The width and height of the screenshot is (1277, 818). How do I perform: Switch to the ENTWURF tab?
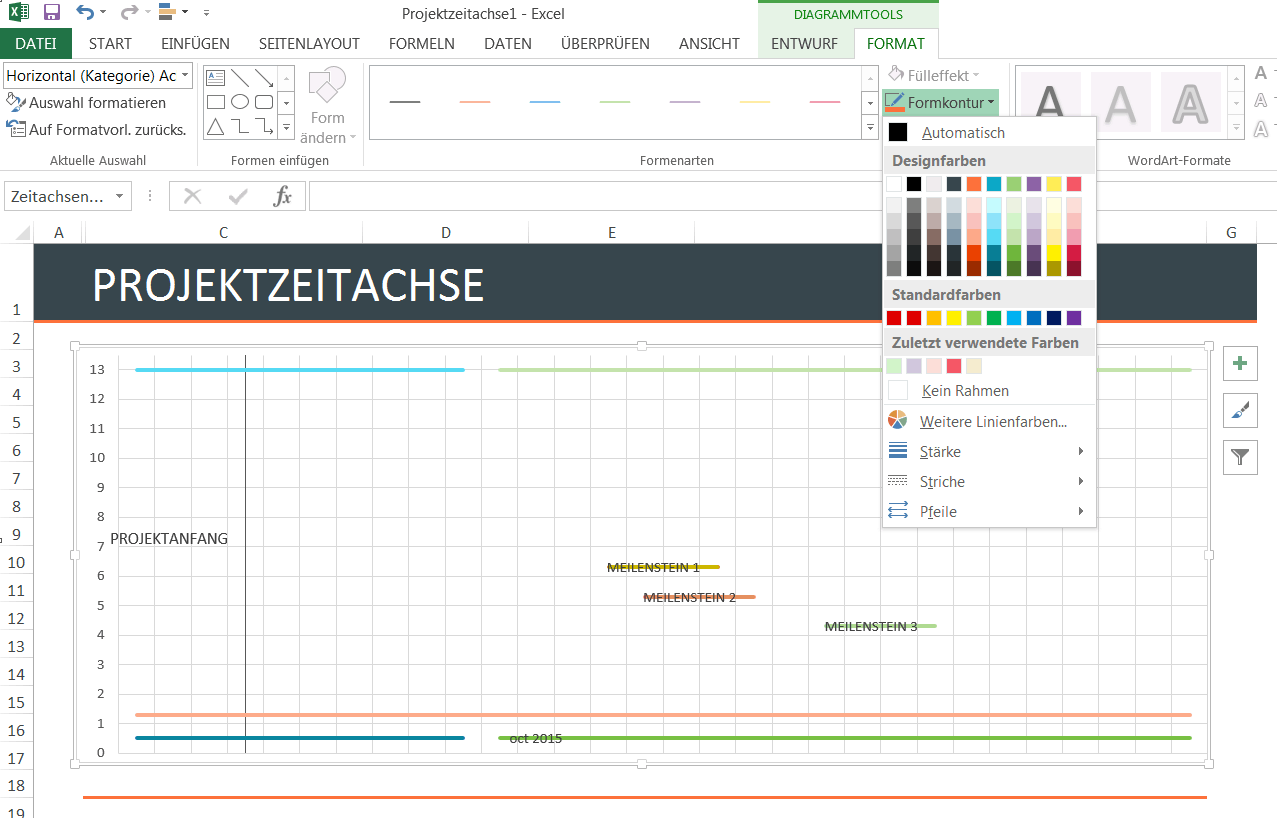805,44
